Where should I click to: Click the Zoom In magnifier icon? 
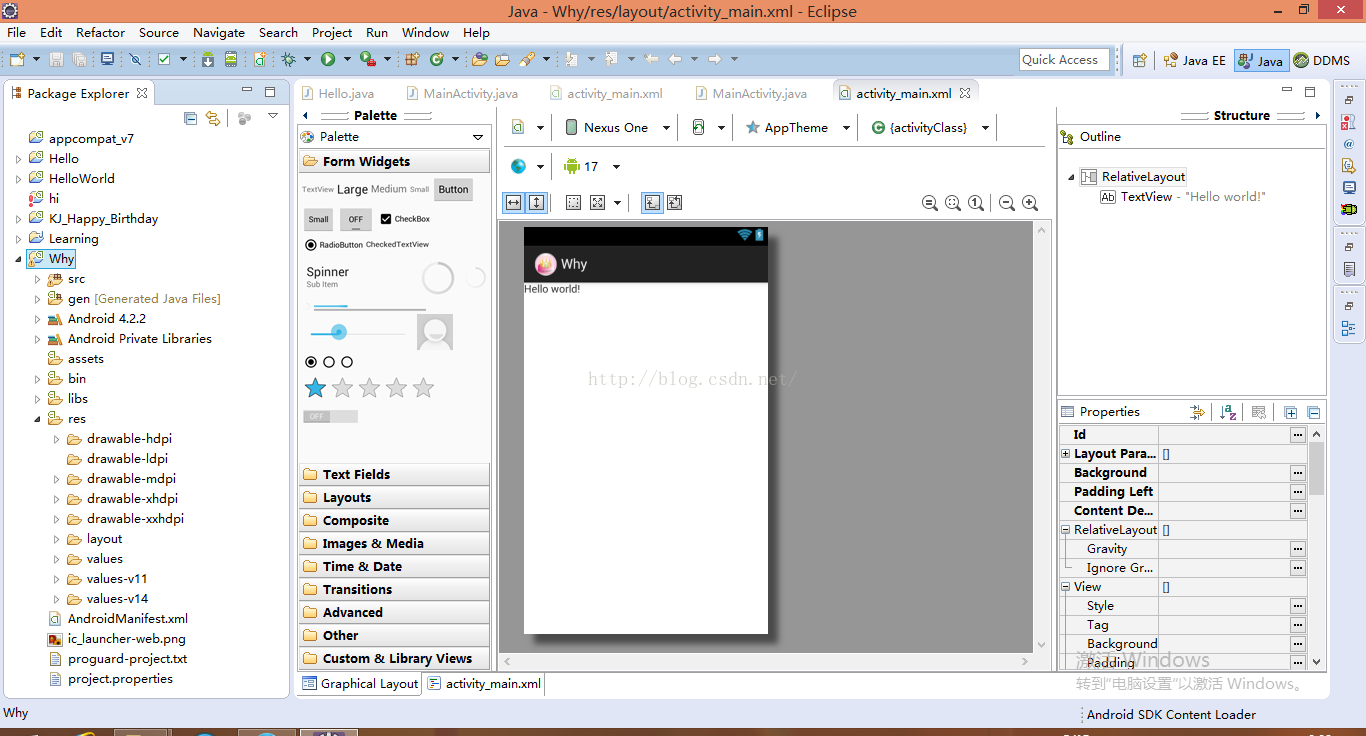click(1030, 203)
